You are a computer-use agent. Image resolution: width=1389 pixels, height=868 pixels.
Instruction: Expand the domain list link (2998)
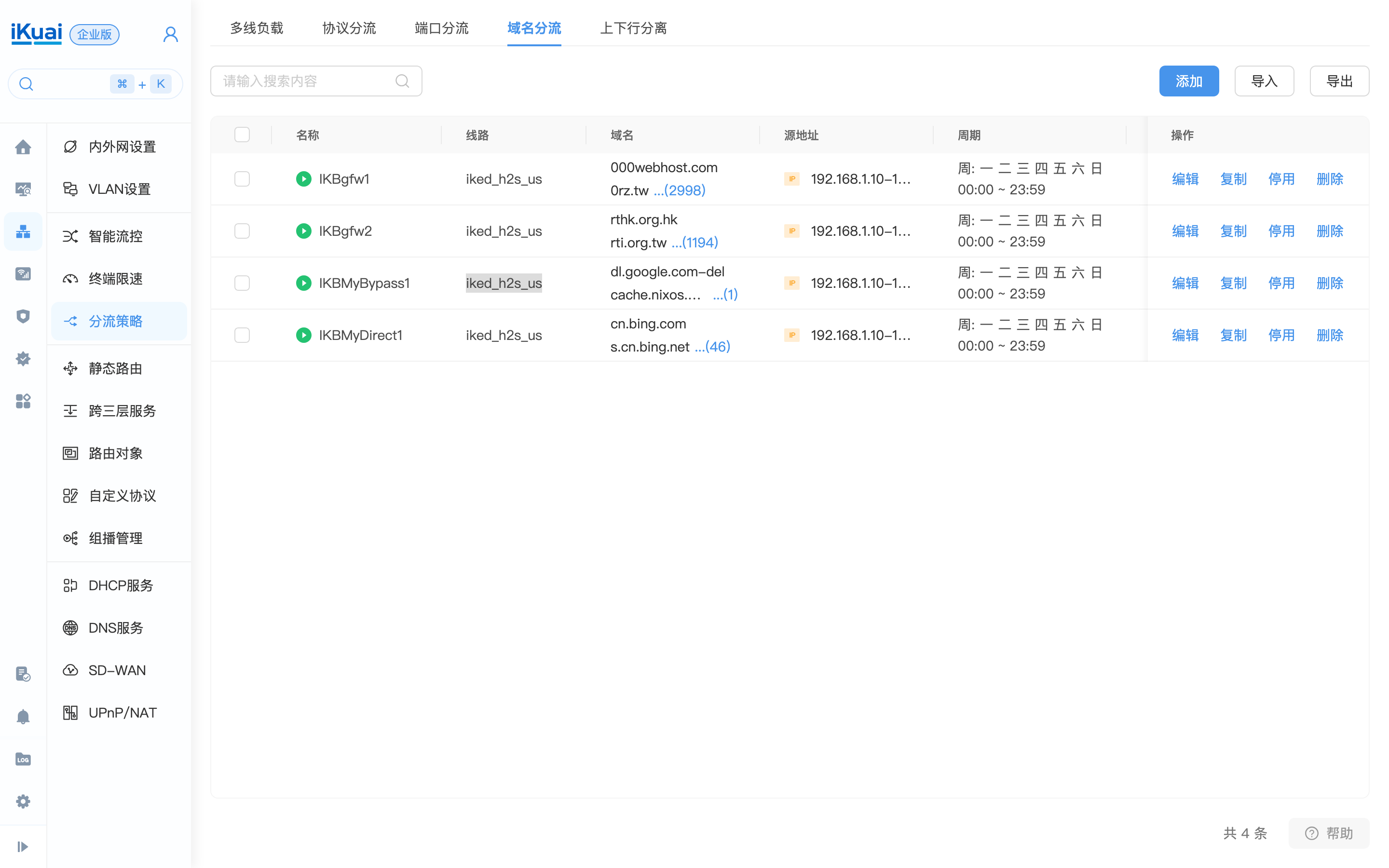680,190
